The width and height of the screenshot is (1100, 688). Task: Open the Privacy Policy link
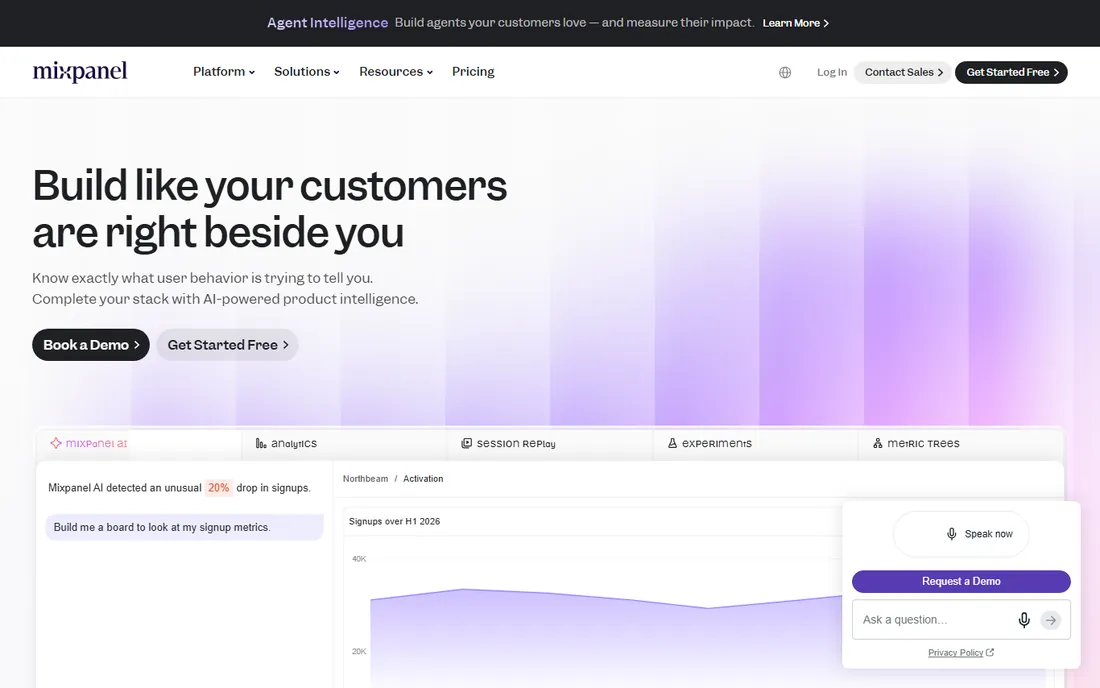tap(955, 652)
